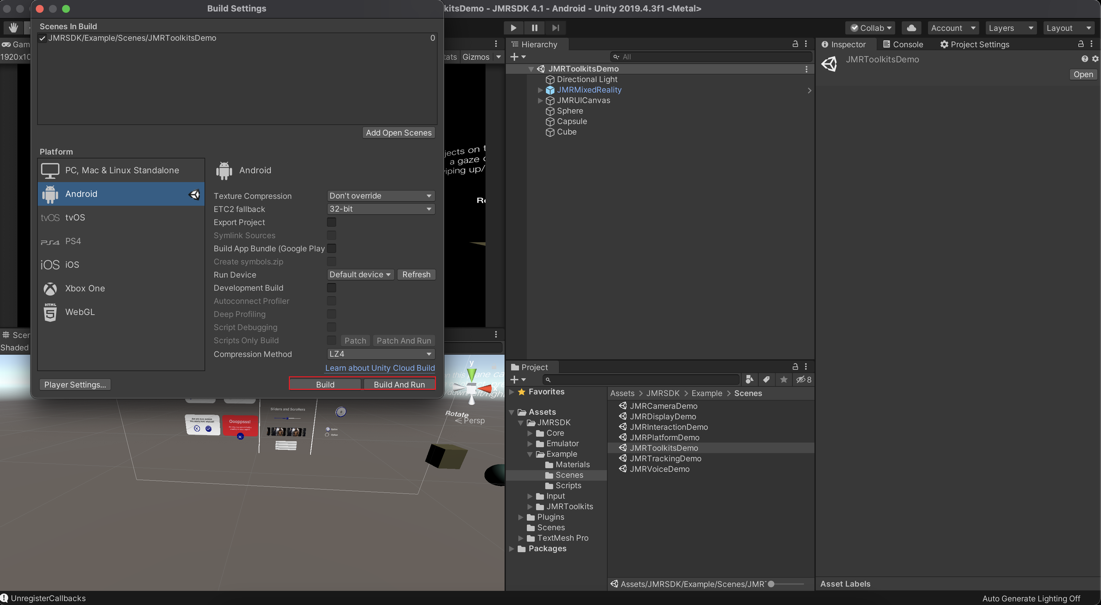This screenshot has width=1101, height=605.
Task: Click the label filter icon in Project panel
Action: [x=769, y=379]
